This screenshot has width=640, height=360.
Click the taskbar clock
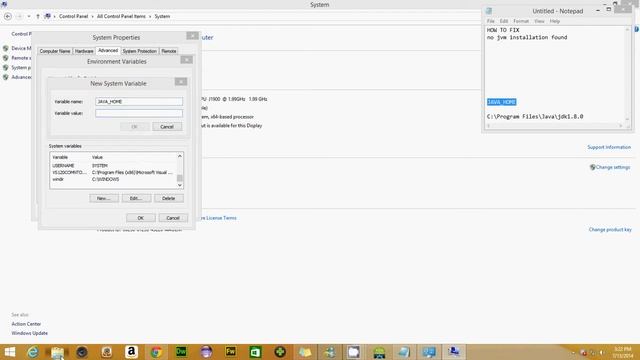pos(622,352)
